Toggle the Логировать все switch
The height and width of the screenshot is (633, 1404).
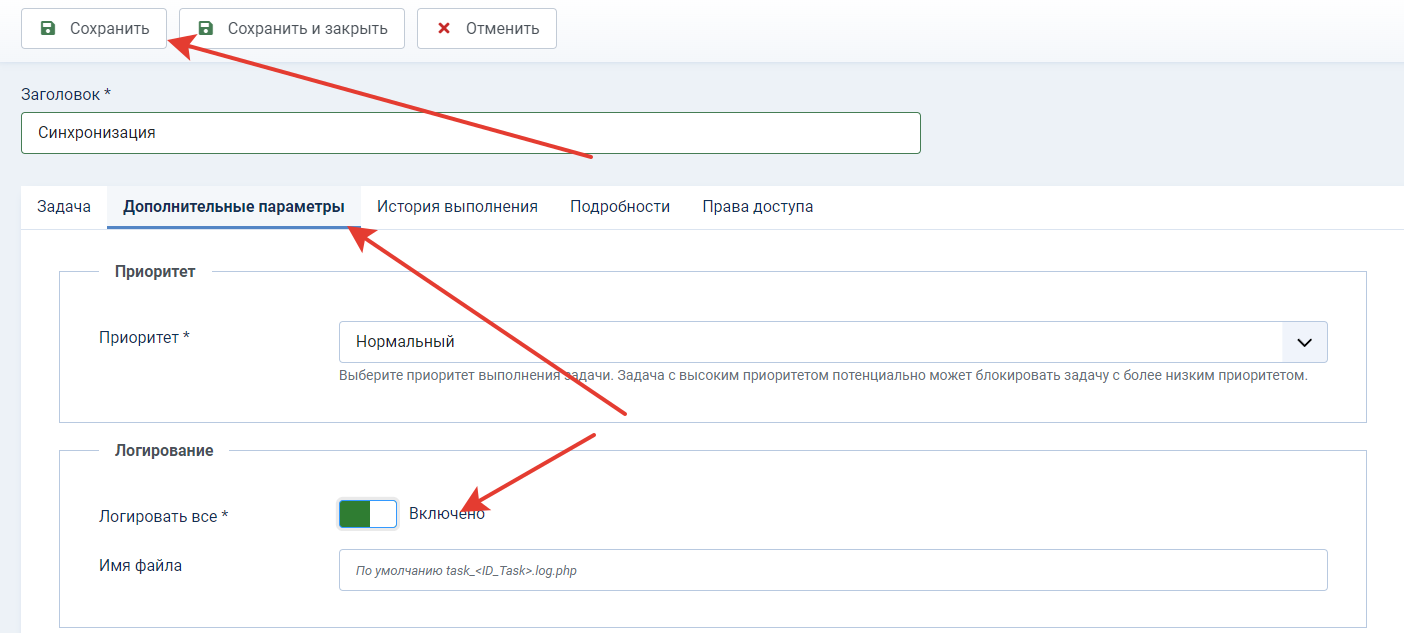[368, 514]
